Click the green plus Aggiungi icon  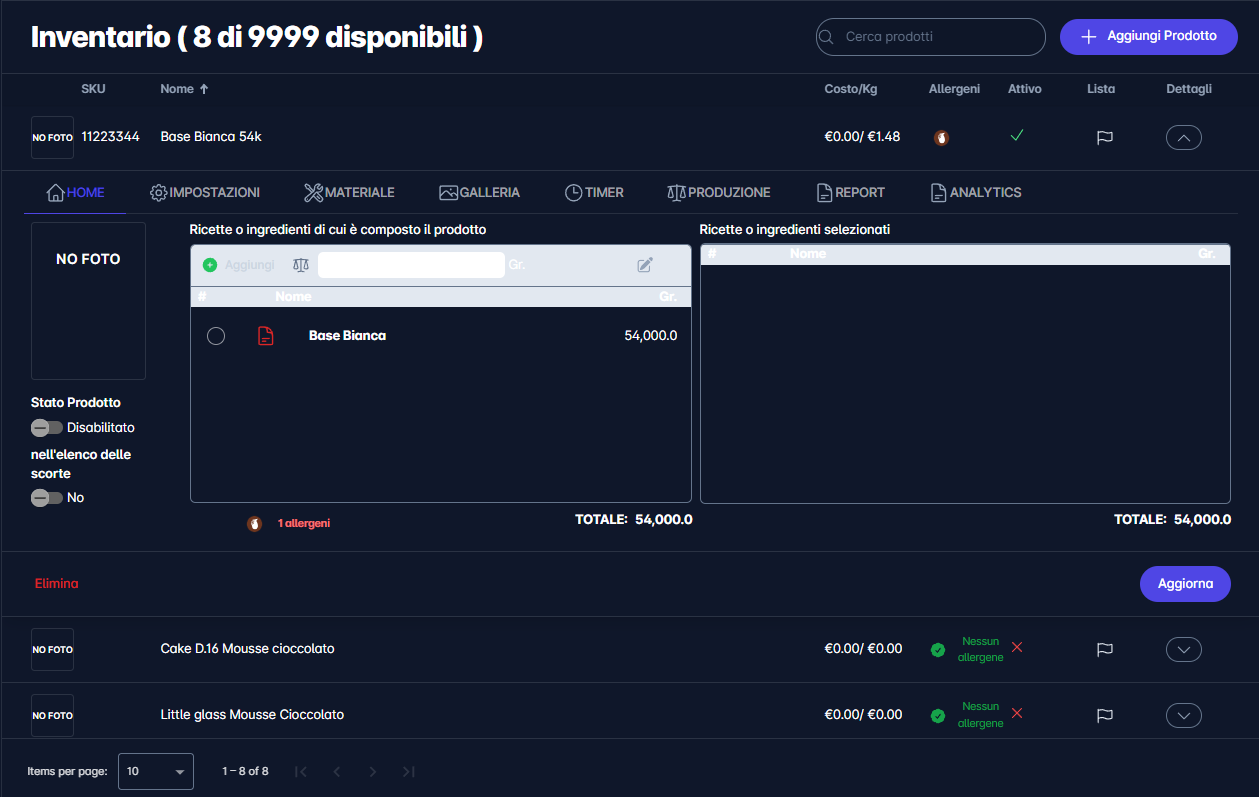[210, 265]
